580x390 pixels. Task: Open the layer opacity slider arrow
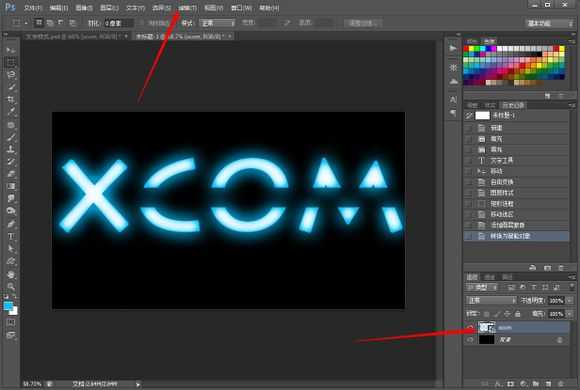coord(570,300)
